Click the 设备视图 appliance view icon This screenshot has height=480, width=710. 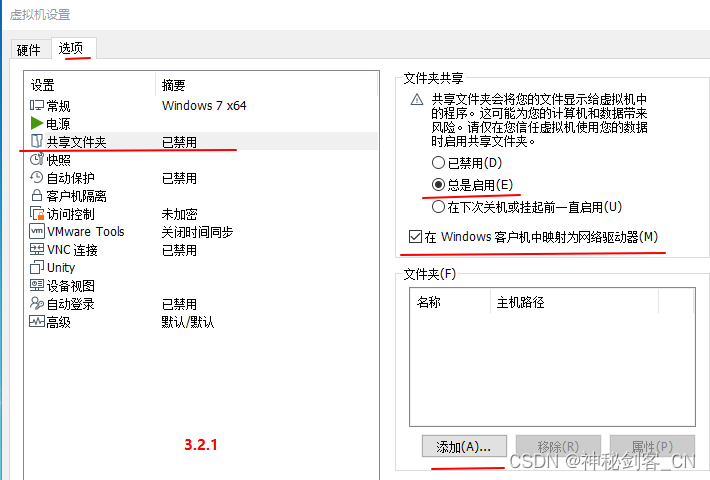tap(37, 285)
